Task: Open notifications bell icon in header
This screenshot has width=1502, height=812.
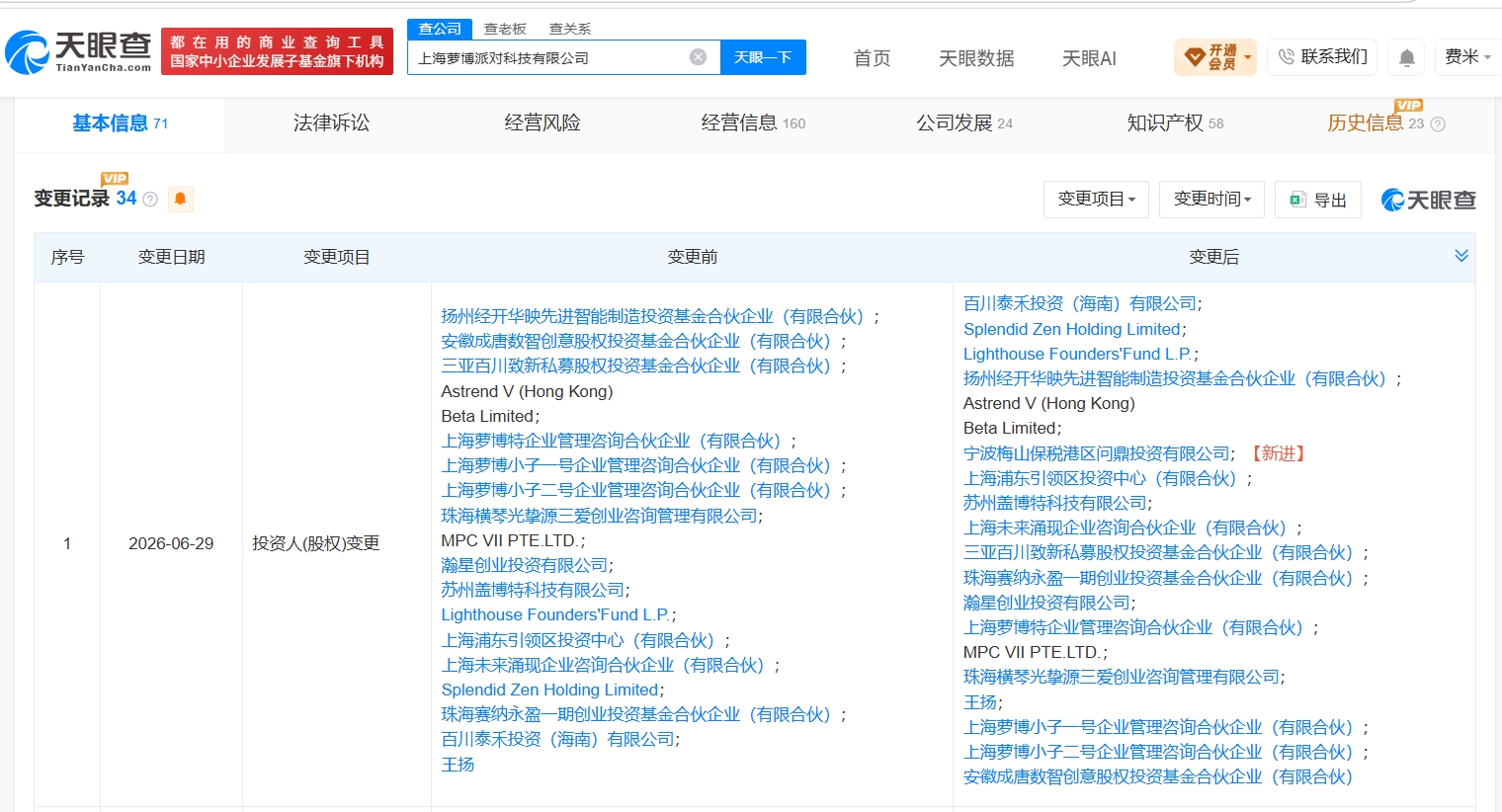Action: (x=1406, y=58)
